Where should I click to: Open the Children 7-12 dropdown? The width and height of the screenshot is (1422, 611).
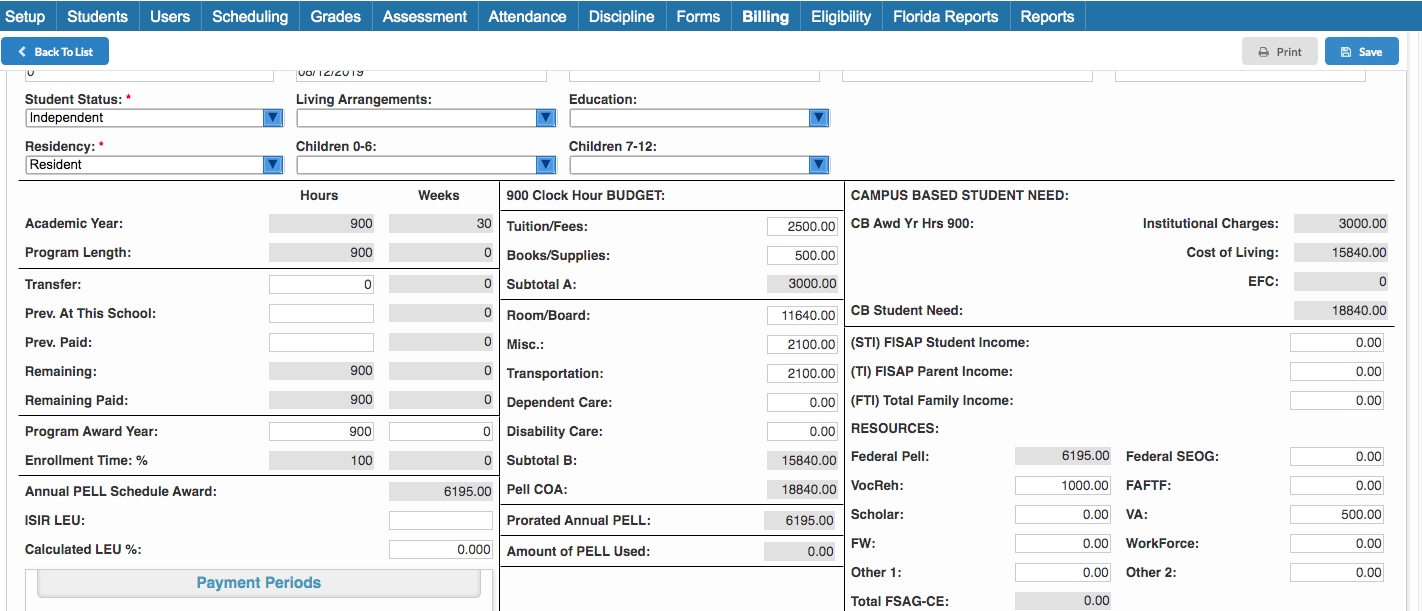coord(818,164)
